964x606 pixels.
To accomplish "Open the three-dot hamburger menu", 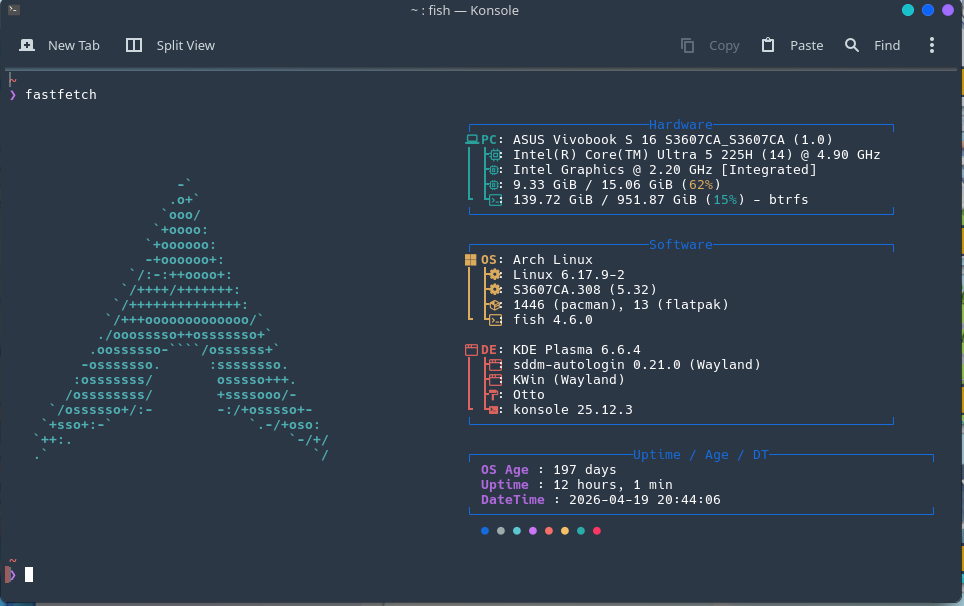I will point(932,45).
